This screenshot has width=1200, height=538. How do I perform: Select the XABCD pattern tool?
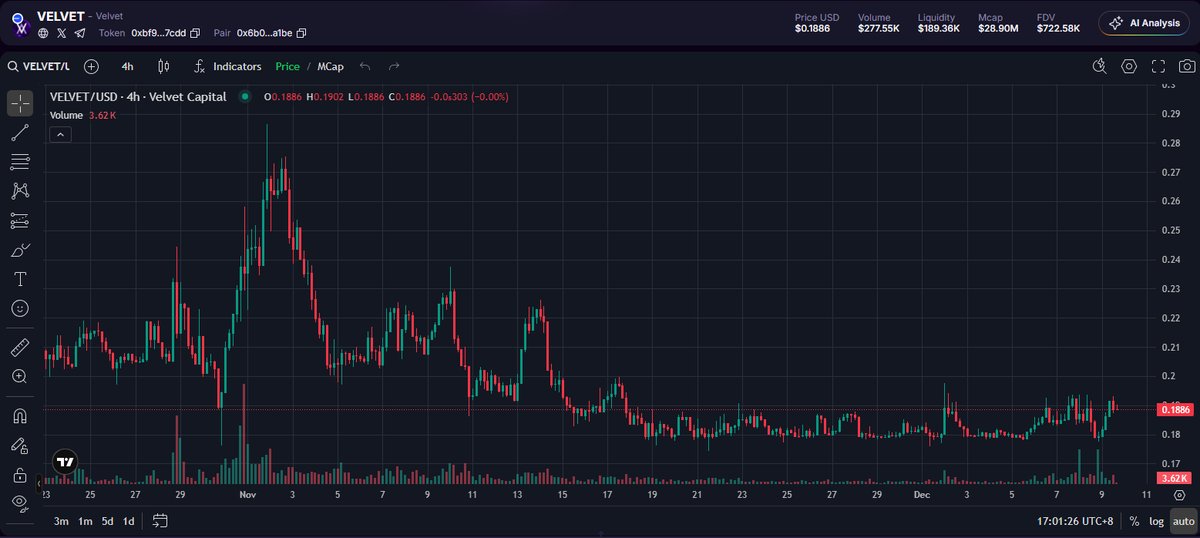coord(20,190)
